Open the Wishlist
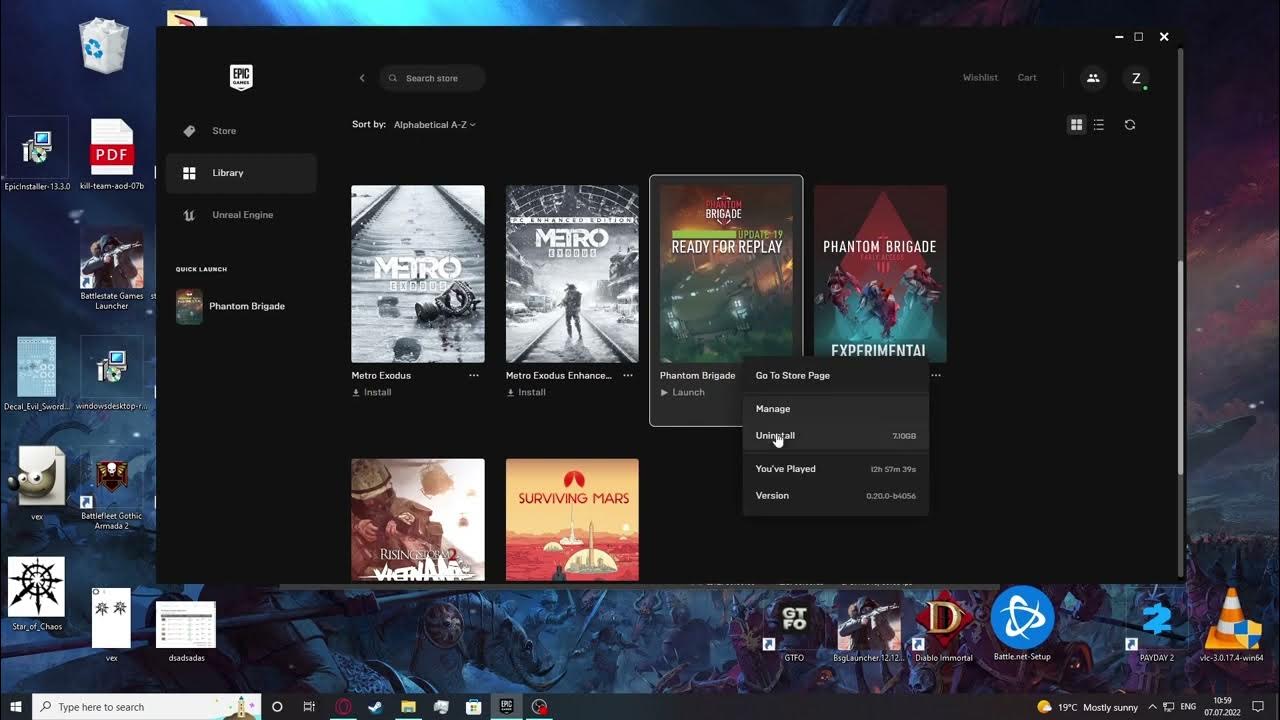Viewport: 1280px width, 720px height. [x=980, y=78]
